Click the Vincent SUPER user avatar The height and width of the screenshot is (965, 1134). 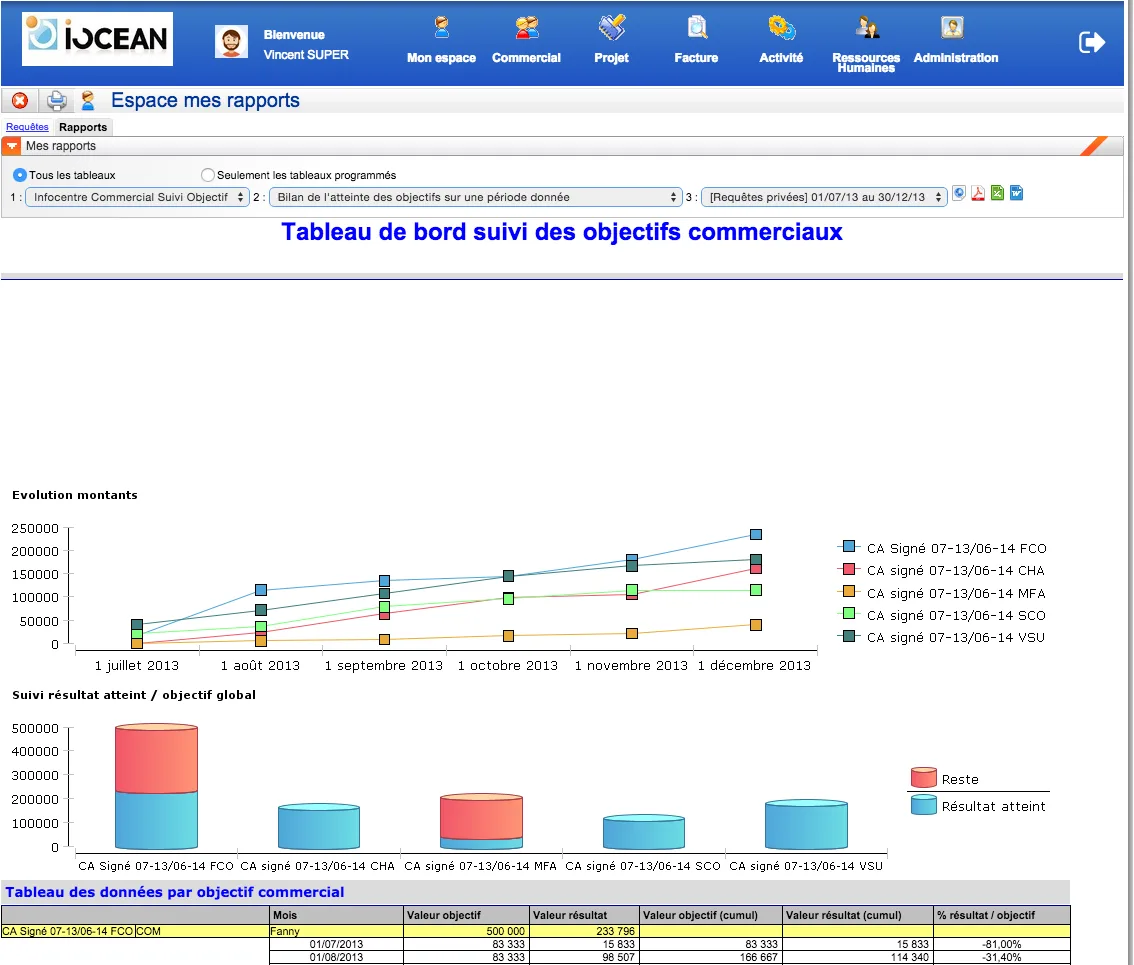click(231, 42)
